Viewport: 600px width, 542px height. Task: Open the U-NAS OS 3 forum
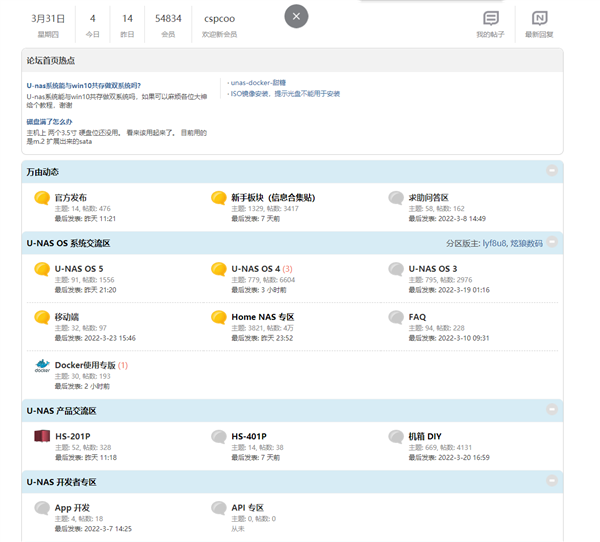(x=433, y=269)
